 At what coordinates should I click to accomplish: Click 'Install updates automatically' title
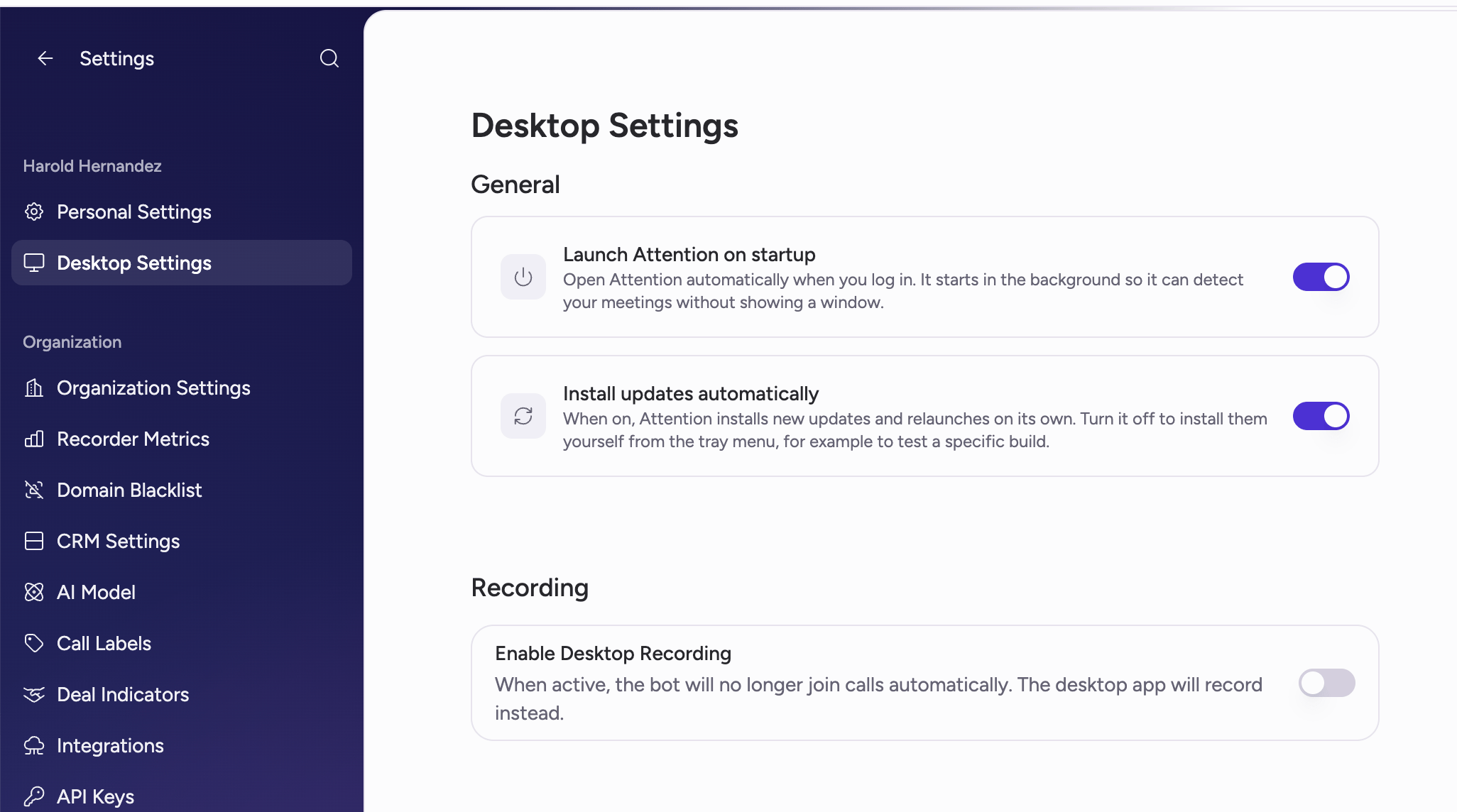[x=691, y=393]
